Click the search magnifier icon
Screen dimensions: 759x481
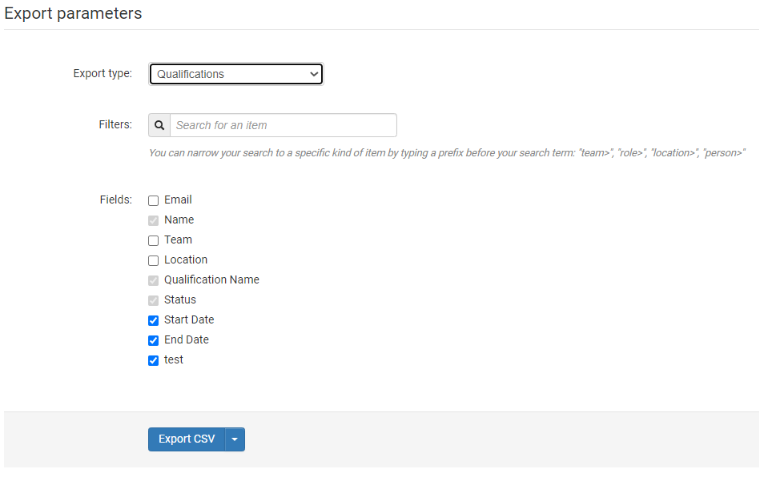click(x=159, y=125)
